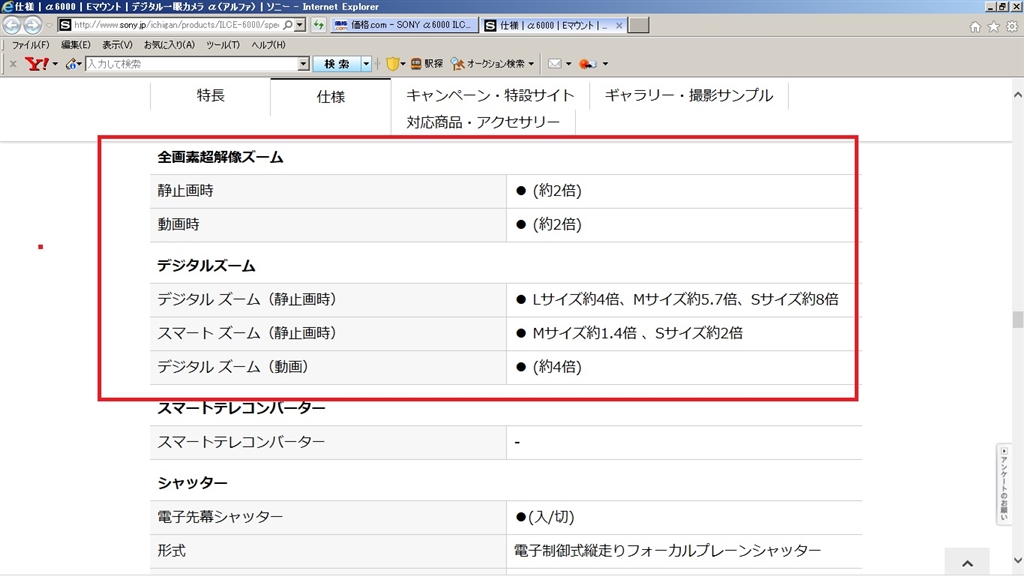1024x576 pixels.
Task: Click the デジタル ズーム（動画）label
Action: tap(232, 367)
